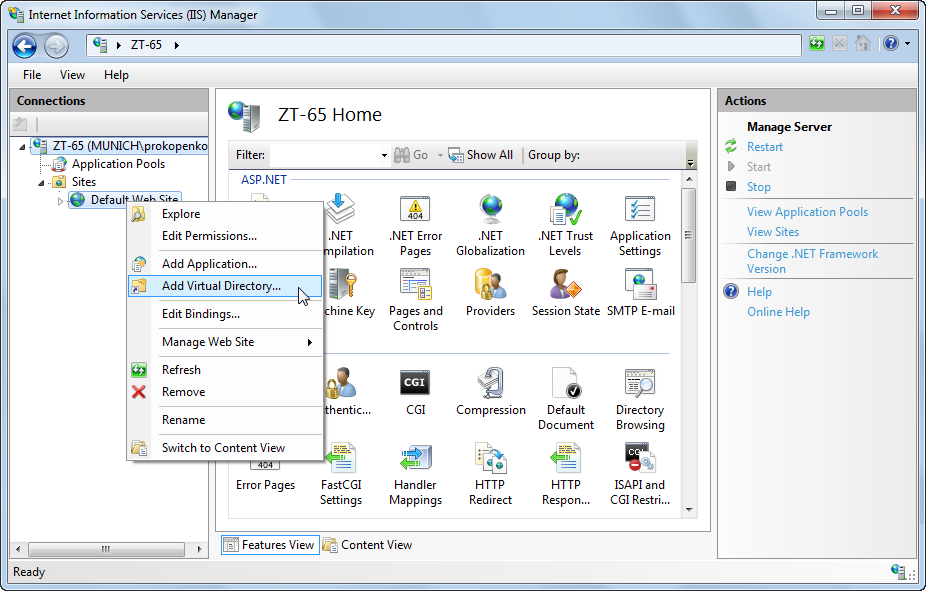
Task: Open the Machine Key feature
Action: tap(349, 293)
